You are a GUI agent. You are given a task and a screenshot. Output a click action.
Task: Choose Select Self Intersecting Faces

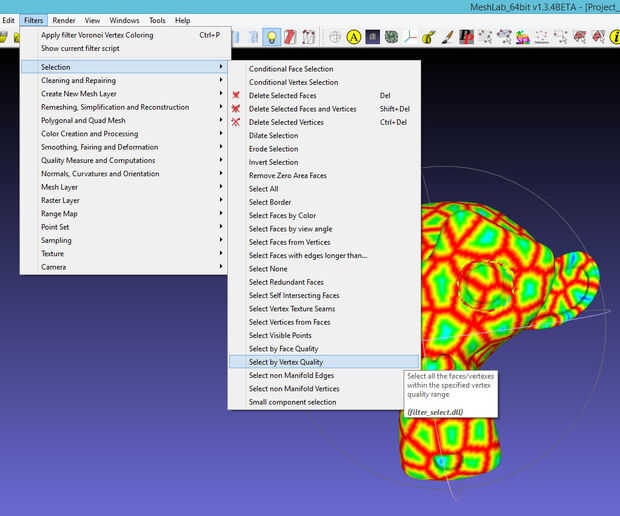[x=323, y=295]
